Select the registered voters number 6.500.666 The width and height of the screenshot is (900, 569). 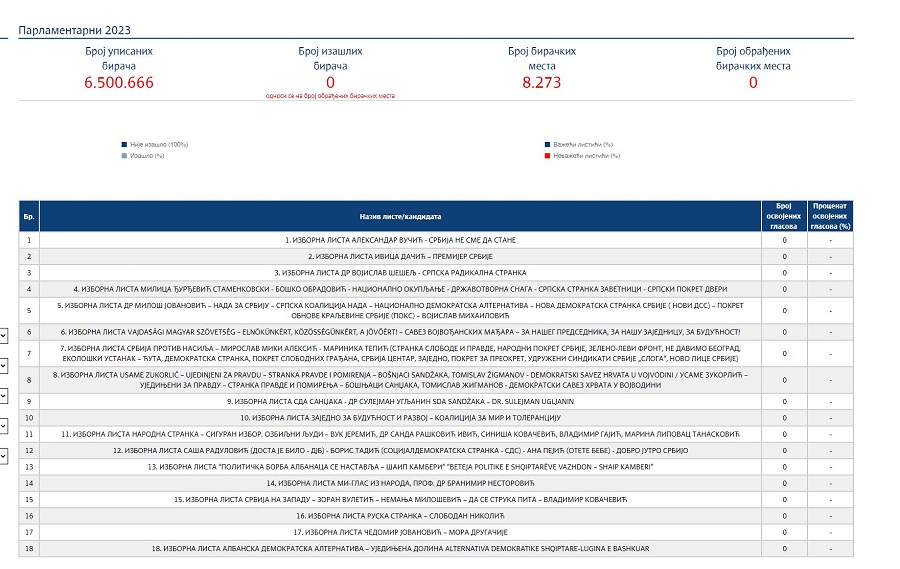(x=119, y=82)
